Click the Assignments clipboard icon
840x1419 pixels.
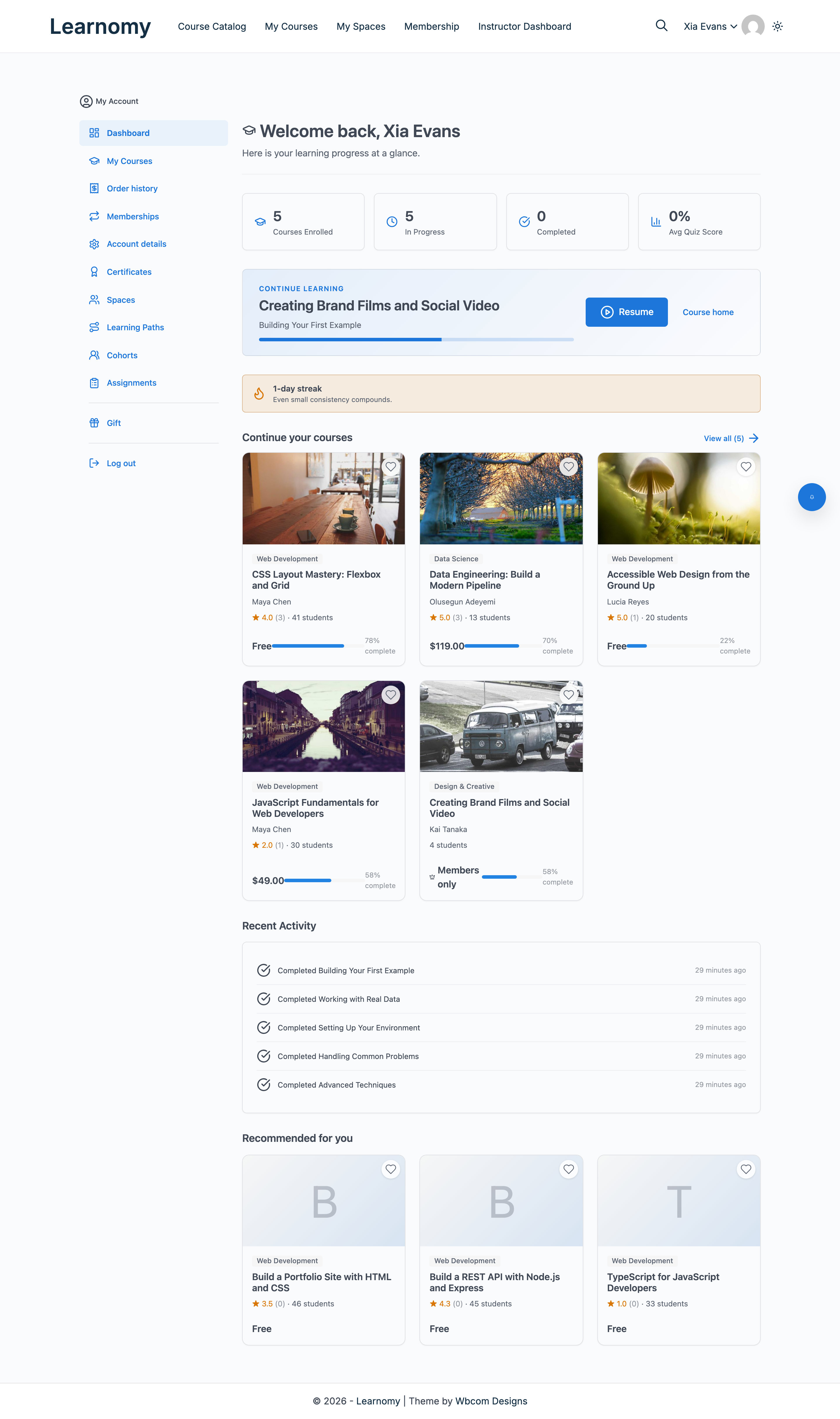(x=94, y=383)
